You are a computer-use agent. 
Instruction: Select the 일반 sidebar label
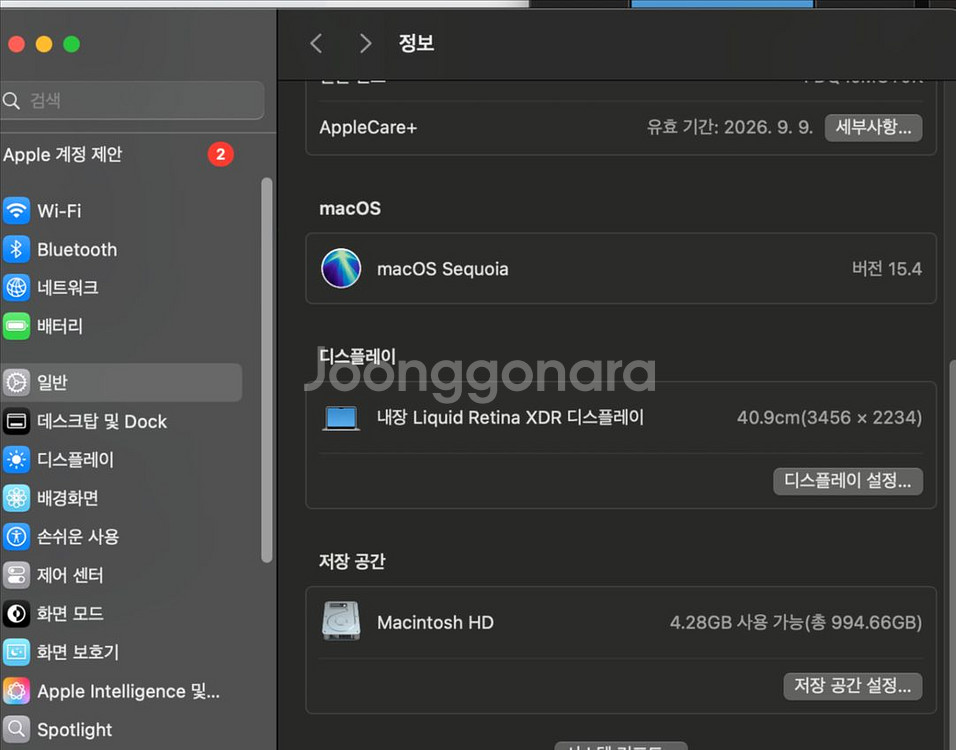point(52,382)
